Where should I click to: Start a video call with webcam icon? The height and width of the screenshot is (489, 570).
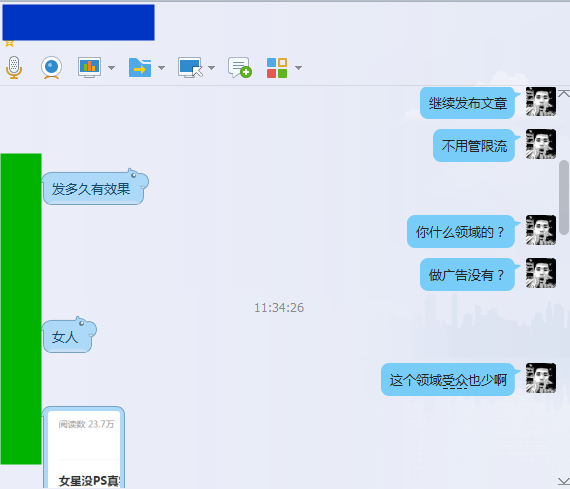(x=51, y=68)
